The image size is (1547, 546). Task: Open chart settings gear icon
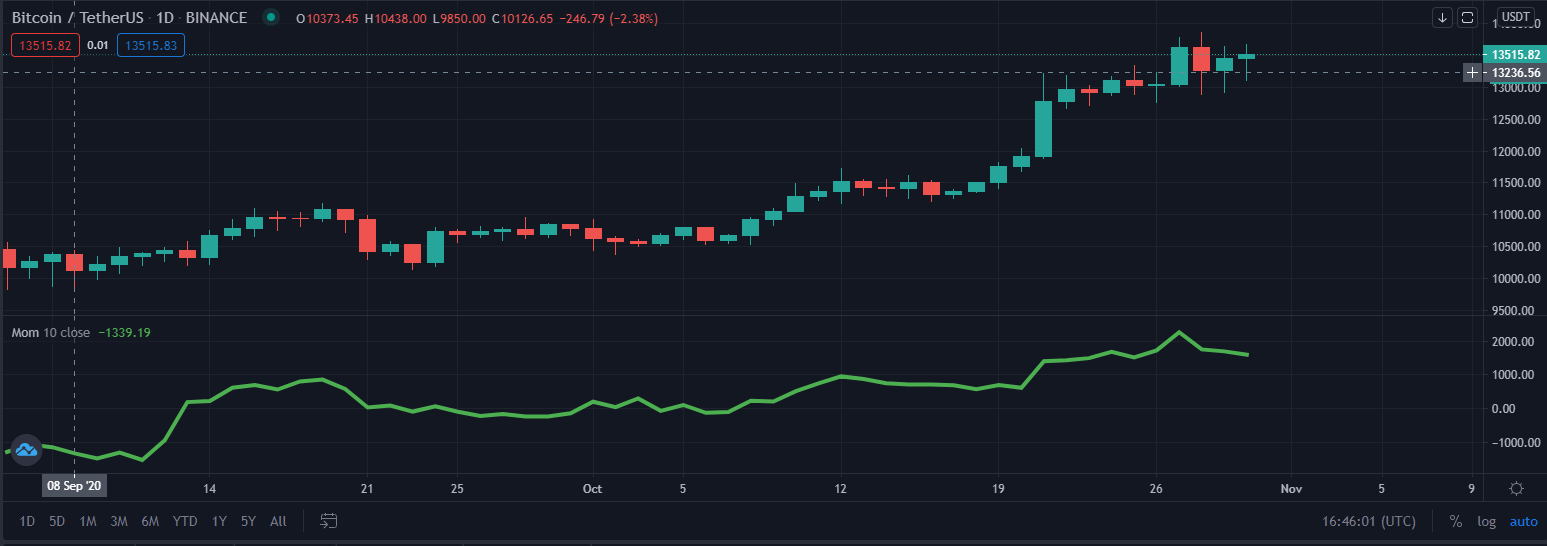[x=1517, y=488]
